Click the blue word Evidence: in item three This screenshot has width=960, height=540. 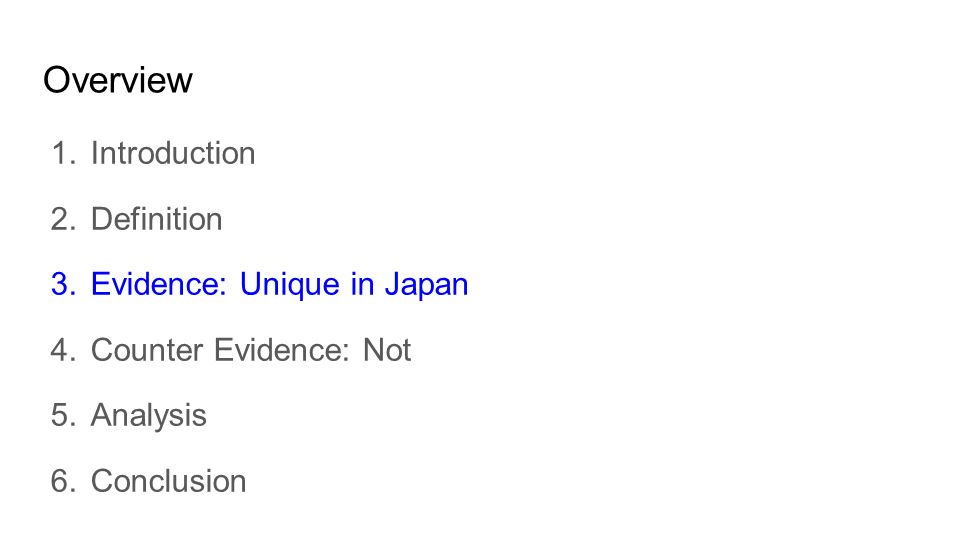tap(159, 284)
